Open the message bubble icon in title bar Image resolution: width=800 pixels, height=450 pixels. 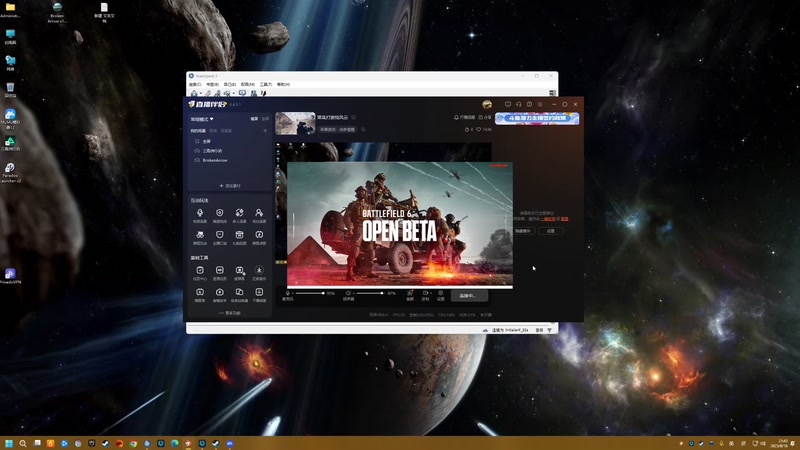coord(508,104)
